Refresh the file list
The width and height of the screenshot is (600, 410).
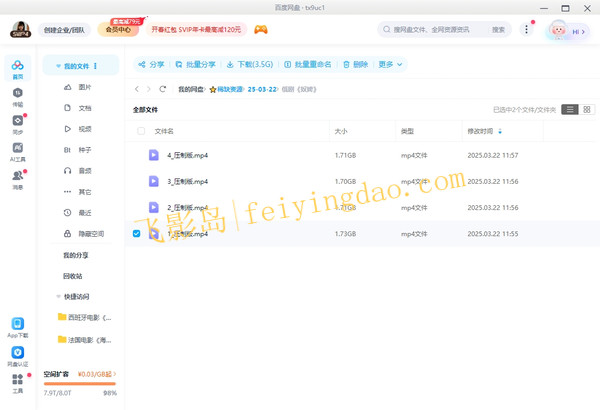point(163,89)
